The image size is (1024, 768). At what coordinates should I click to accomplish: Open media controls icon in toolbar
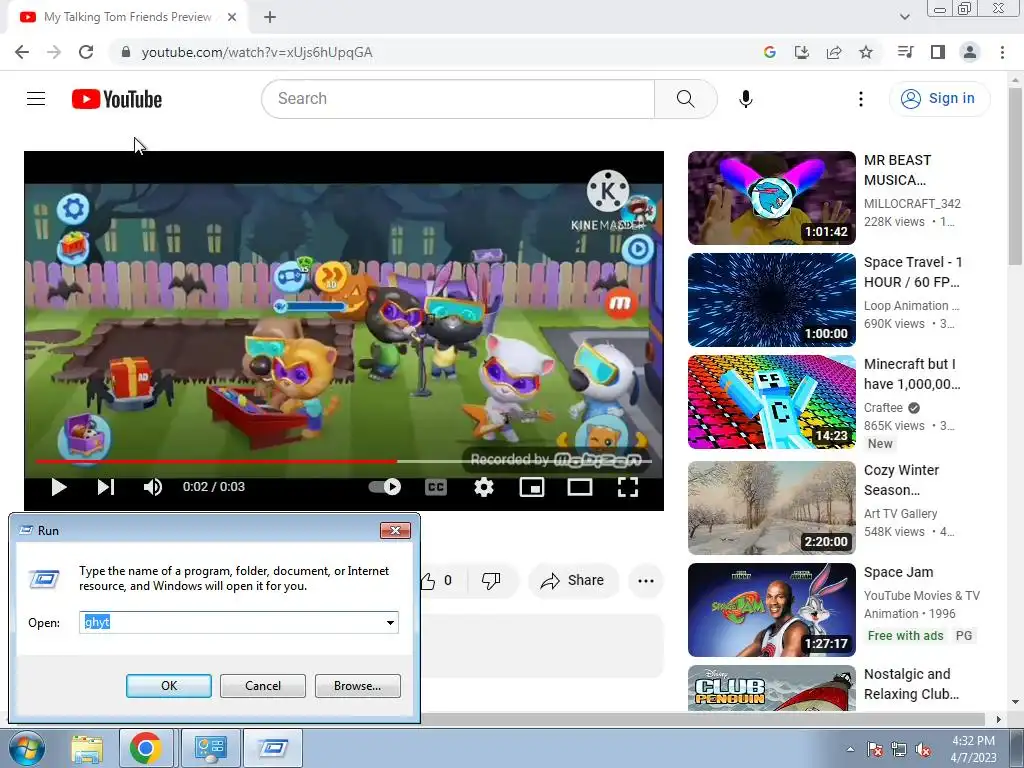[x=905, y=52]
